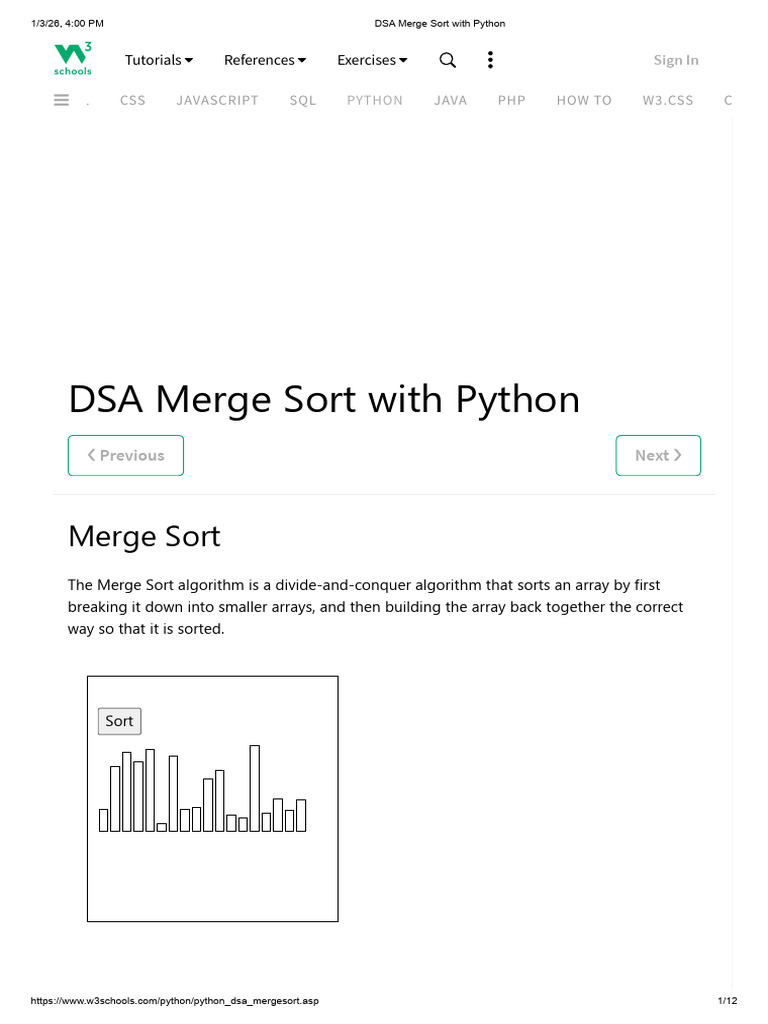Expand the Tutorials dropdown
Viewport: 768px width, 1024px height.
pos(159,60)
